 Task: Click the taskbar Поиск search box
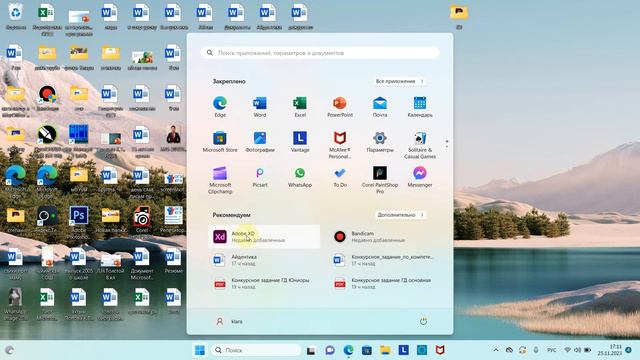256,350
